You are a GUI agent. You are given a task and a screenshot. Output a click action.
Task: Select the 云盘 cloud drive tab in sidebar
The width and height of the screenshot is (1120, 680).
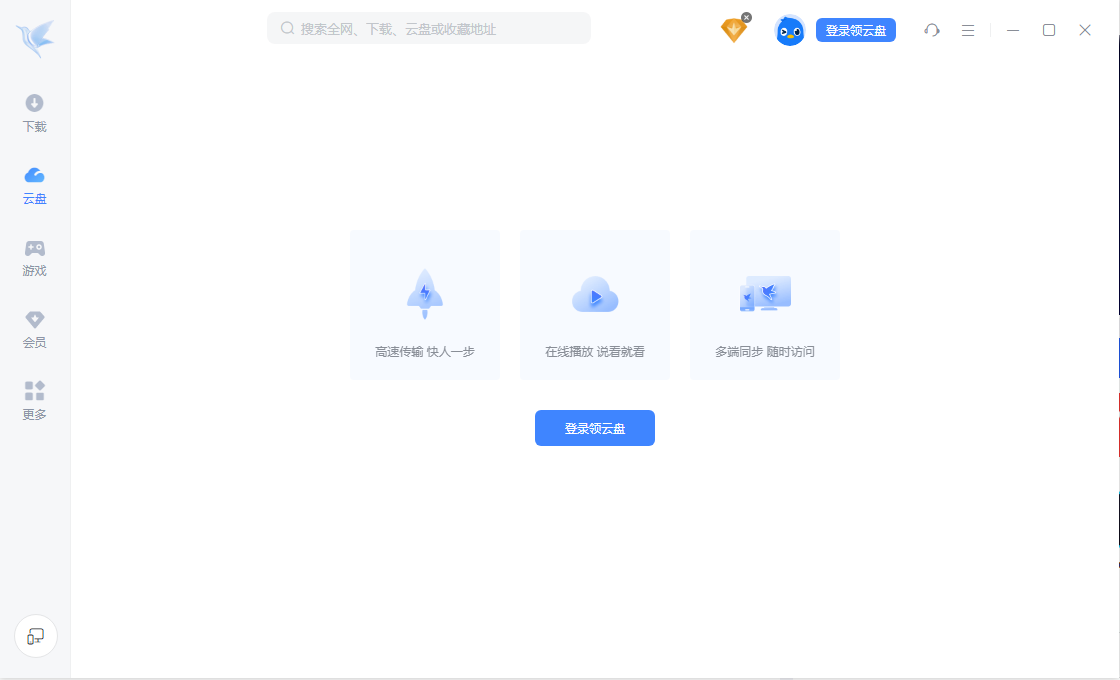pyautogui.click(x=34, y=184)
